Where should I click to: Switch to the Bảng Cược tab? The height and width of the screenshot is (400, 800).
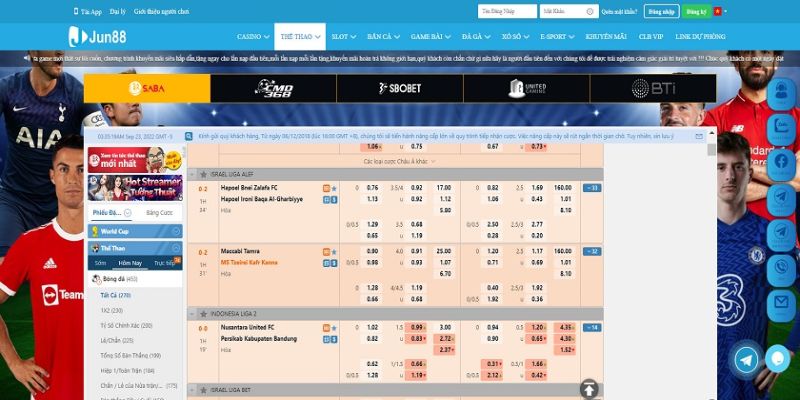pos(158,213)
